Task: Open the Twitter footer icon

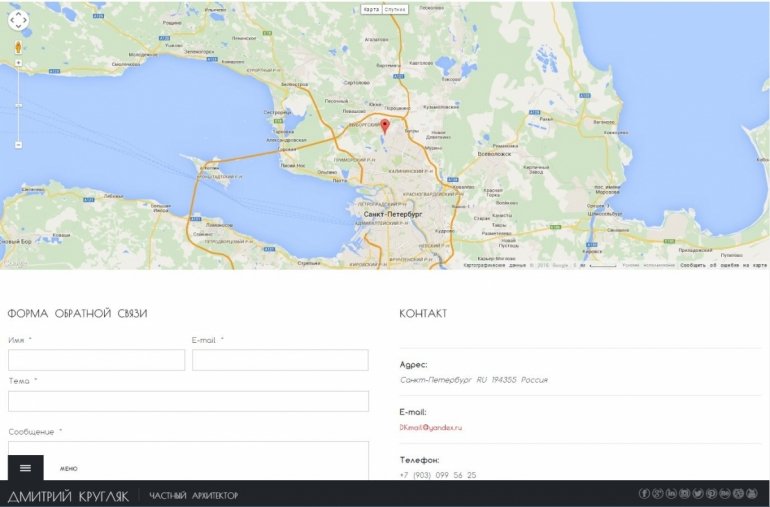Action: [x=698, y=494]
